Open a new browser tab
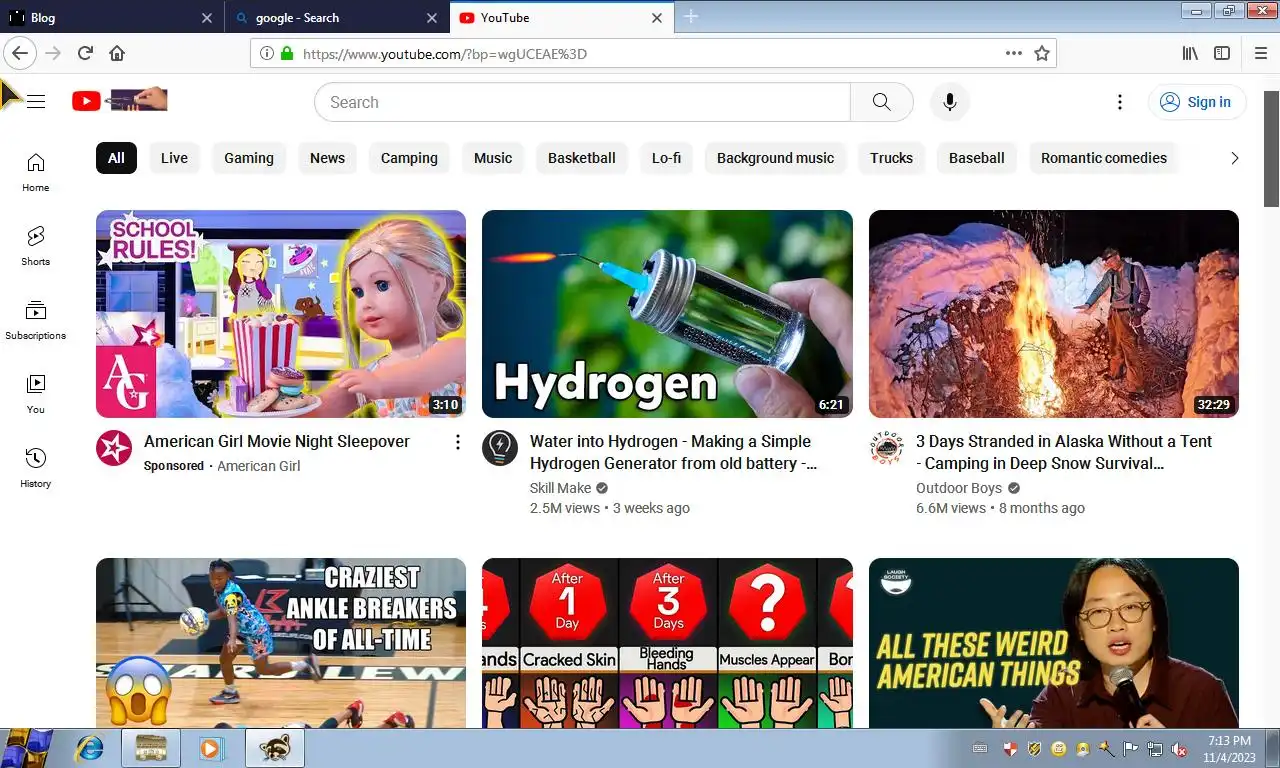1280x768 pixels. (691, 17)
